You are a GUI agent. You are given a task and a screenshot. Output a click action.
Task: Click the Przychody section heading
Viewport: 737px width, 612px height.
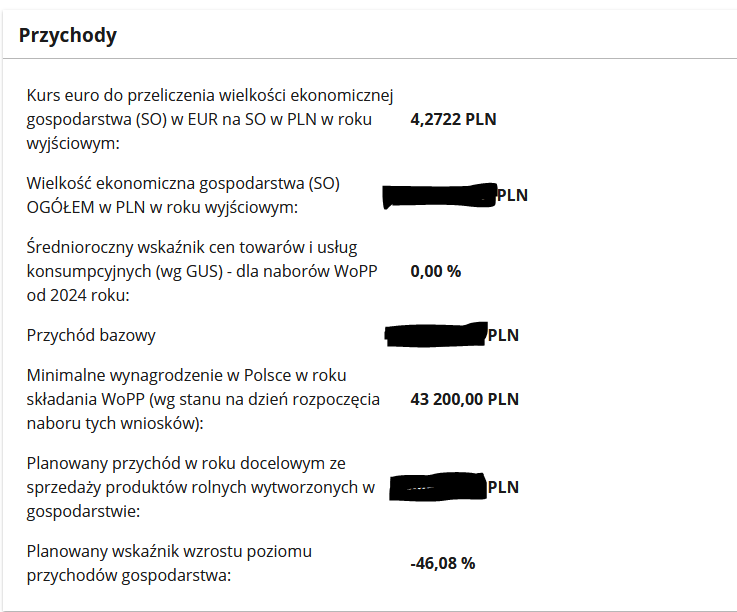(68, 36)
